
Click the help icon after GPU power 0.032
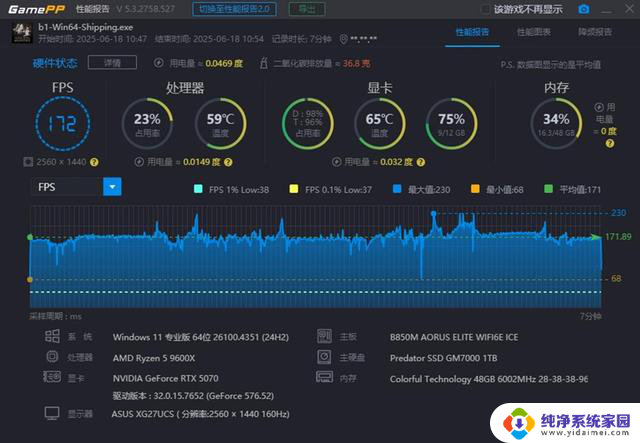coord(421,162)
